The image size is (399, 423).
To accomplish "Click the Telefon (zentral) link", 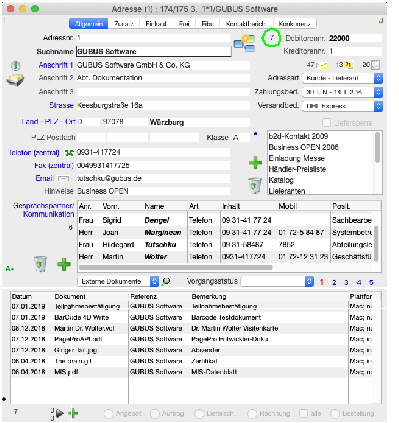I will 34,153.
